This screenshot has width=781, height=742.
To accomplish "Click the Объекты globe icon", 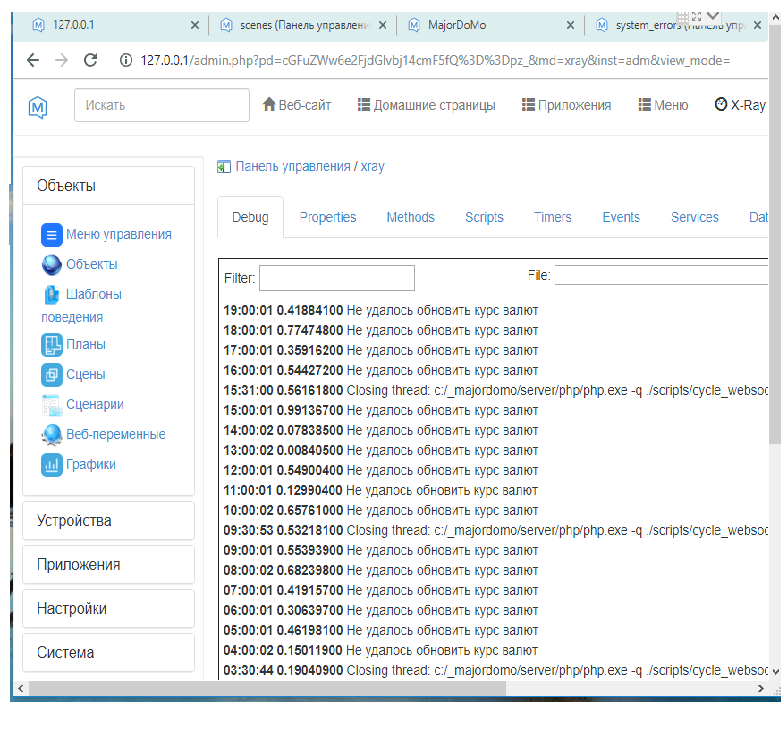I will click(x=52, y=265).
